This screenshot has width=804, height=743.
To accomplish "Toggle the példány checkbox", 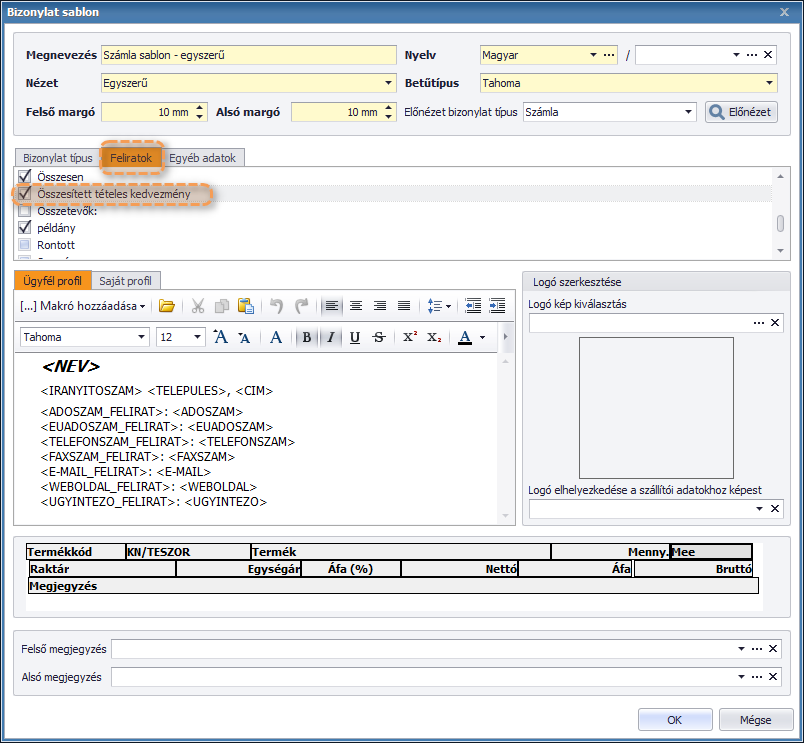I will tap(25, 228).
